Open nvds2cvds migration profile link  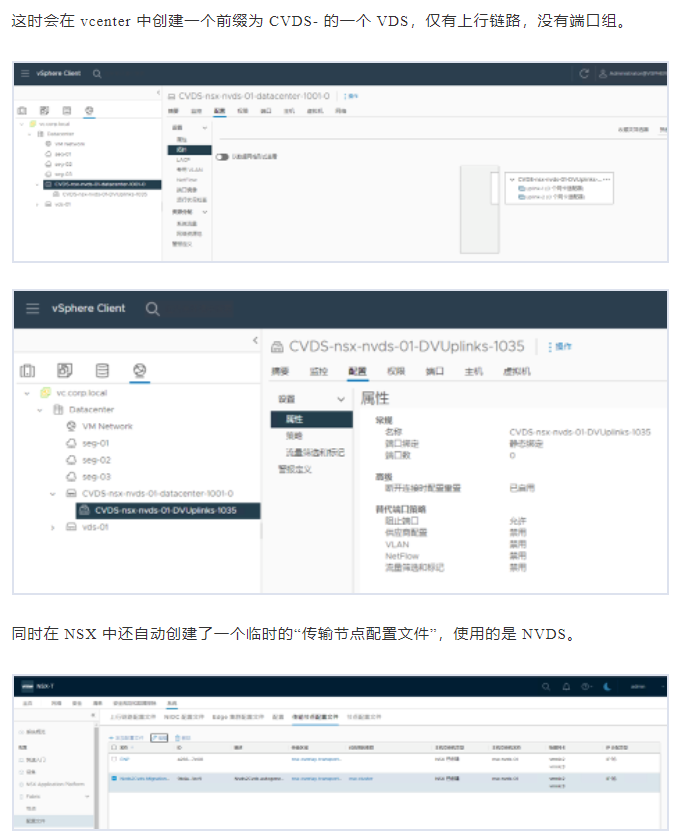(x=144, y=778)
